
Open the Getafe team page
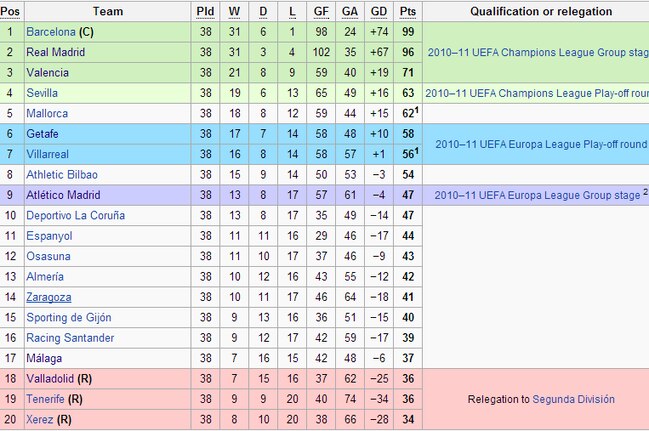point(42,134)
